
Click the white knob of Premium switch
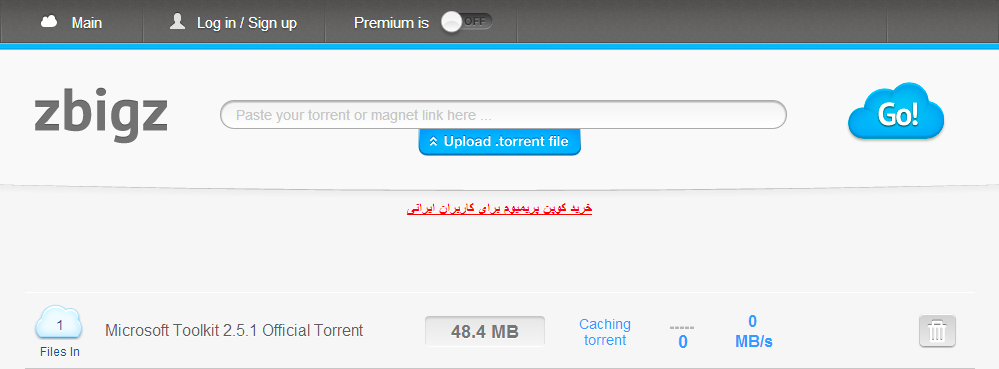point(451,22)
